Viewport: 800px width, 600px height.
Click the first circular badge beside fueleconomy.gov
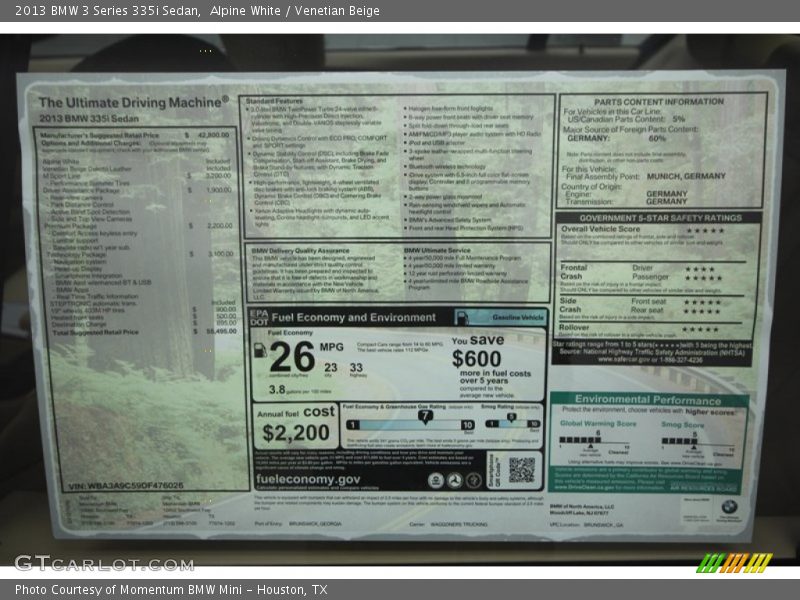[436, 481]
